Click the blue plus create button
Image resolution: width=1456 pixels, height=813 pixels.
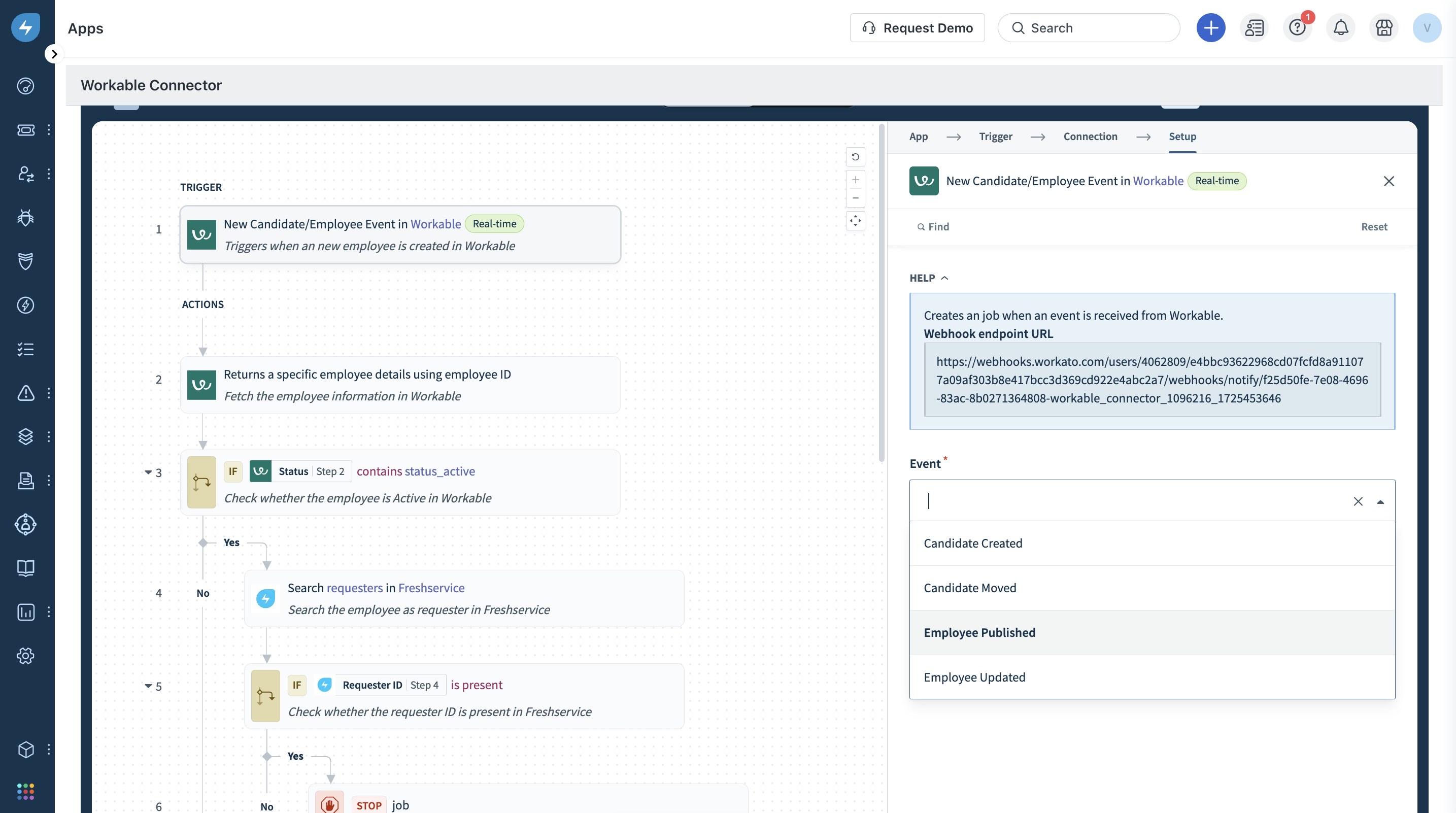1210,28
